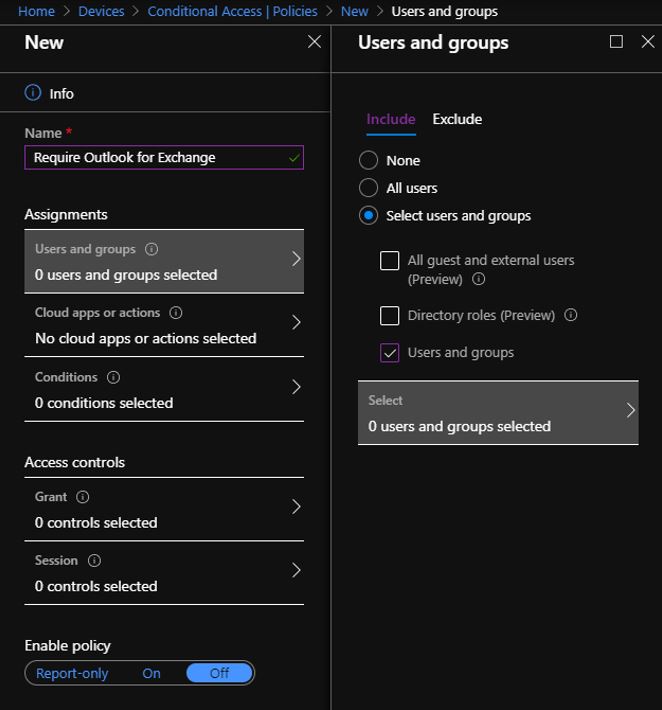662x710 pixels.
Task: Switch to the Exclude tab
Action: (457, 119)
